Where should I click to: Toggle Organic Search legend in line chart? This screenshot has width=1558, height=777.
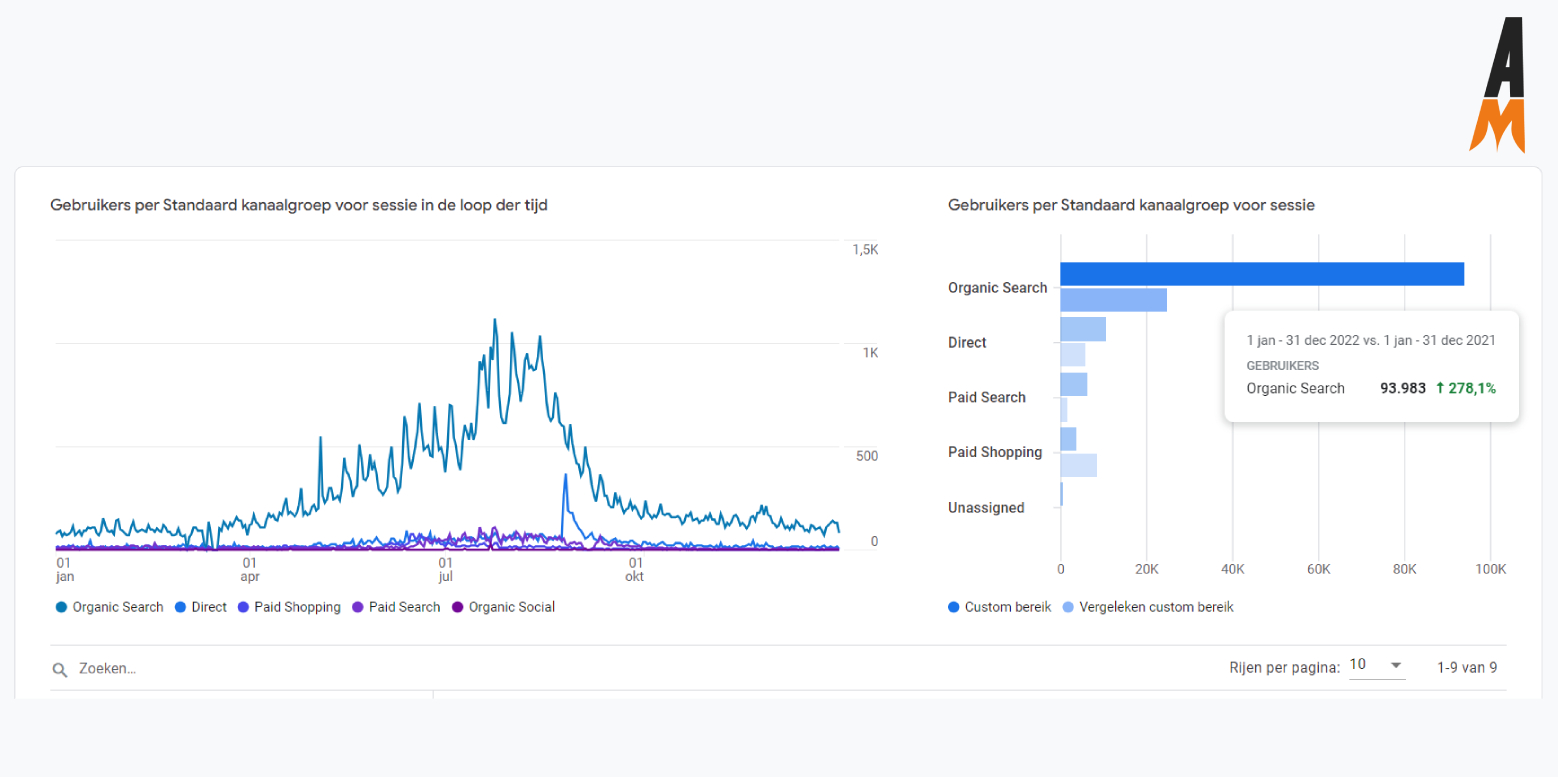[109, 607]
